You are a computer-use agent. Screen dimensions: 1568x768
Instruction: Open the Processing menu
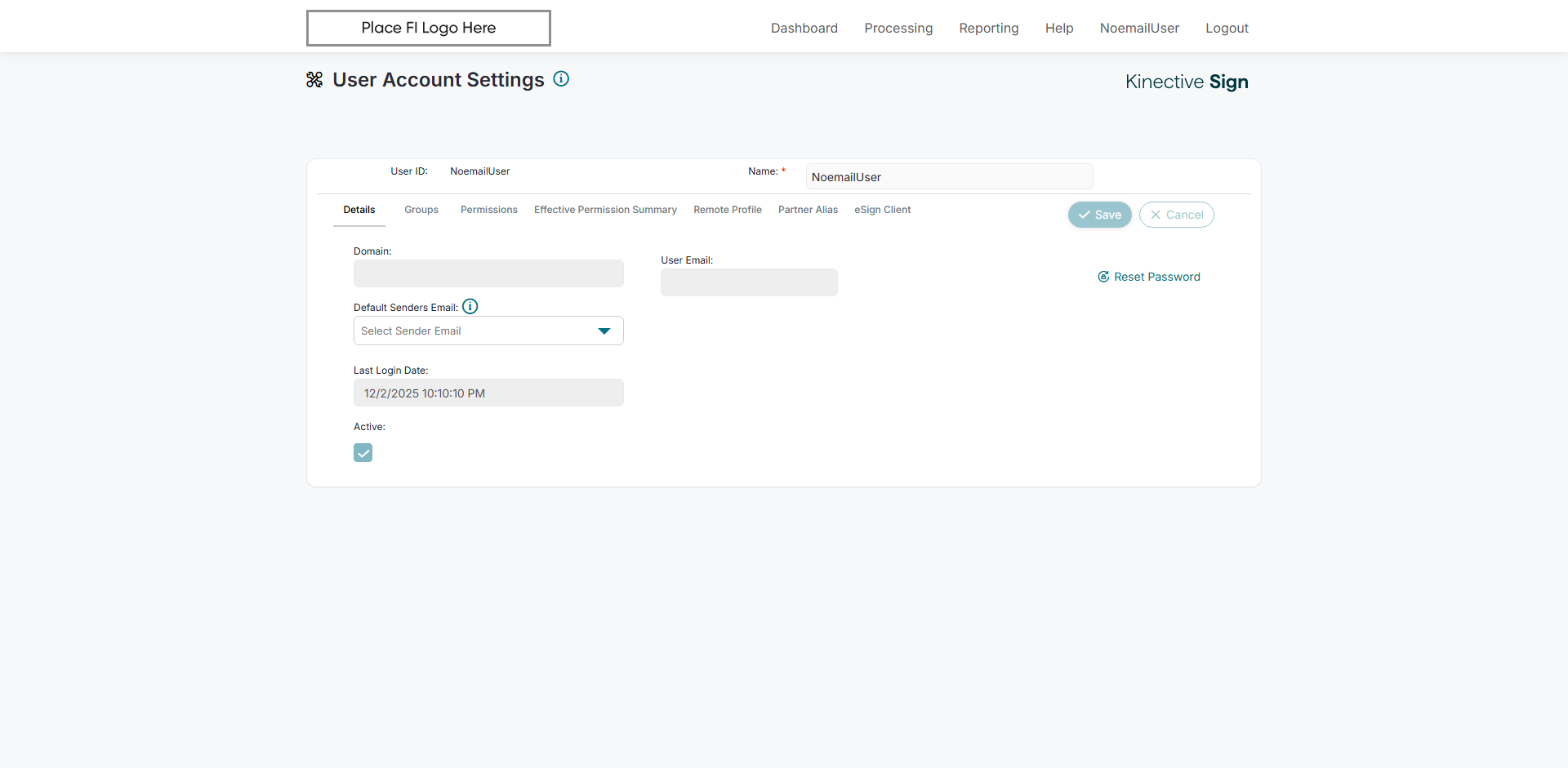click(898, 28)
